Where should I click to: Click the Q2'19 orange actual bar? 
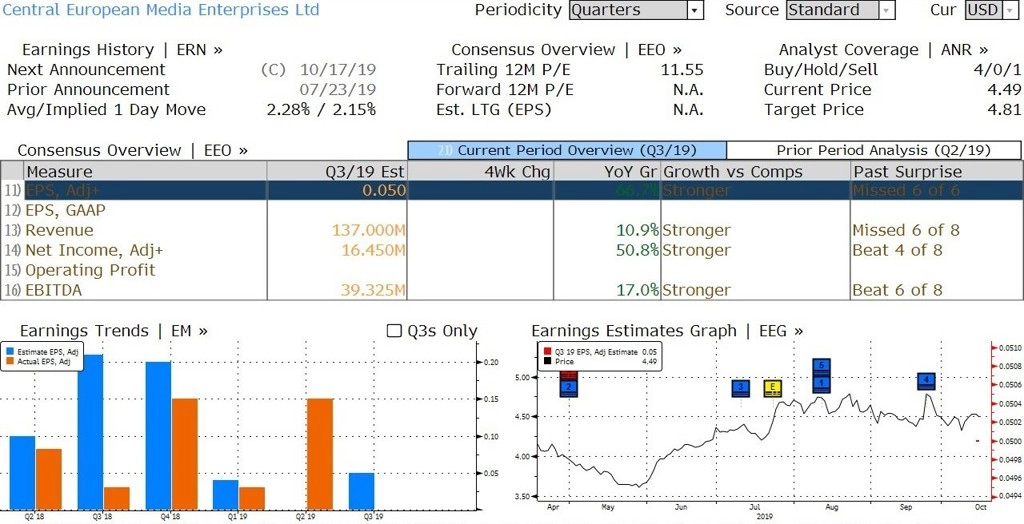(x=319, y=454)
